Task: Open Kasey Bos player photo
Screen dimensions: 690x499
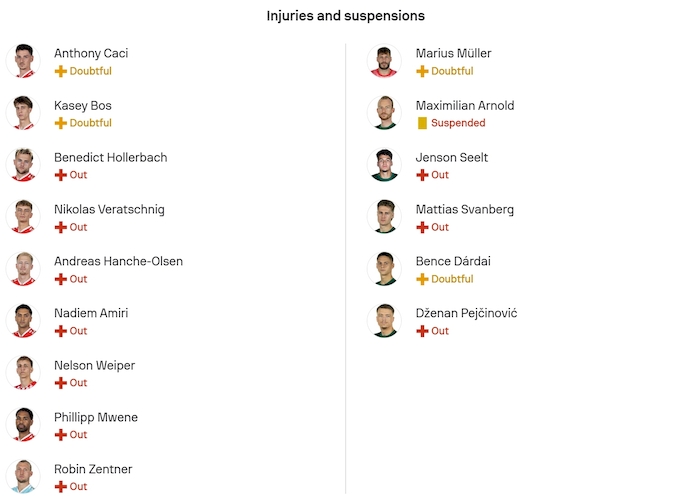Action: [x=22, y=113]
